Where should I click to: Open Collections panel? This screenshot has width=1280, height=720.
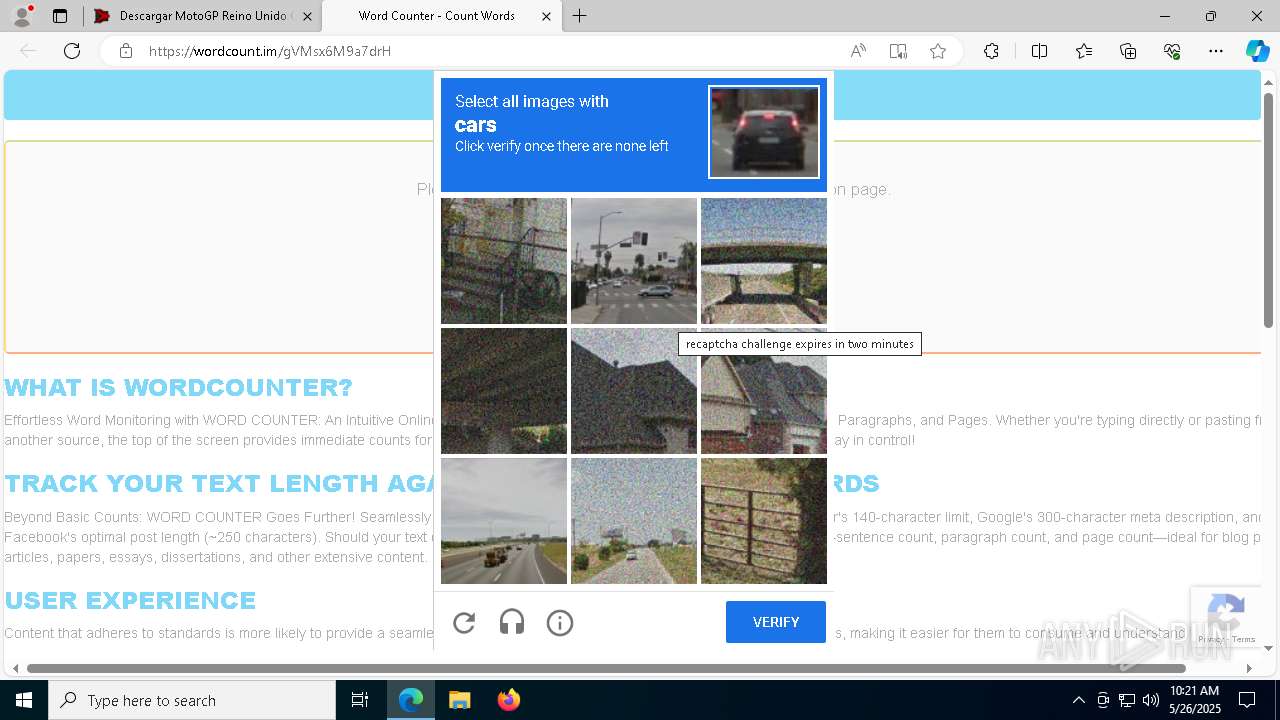pyautogui.click(x=1128, y=51)
